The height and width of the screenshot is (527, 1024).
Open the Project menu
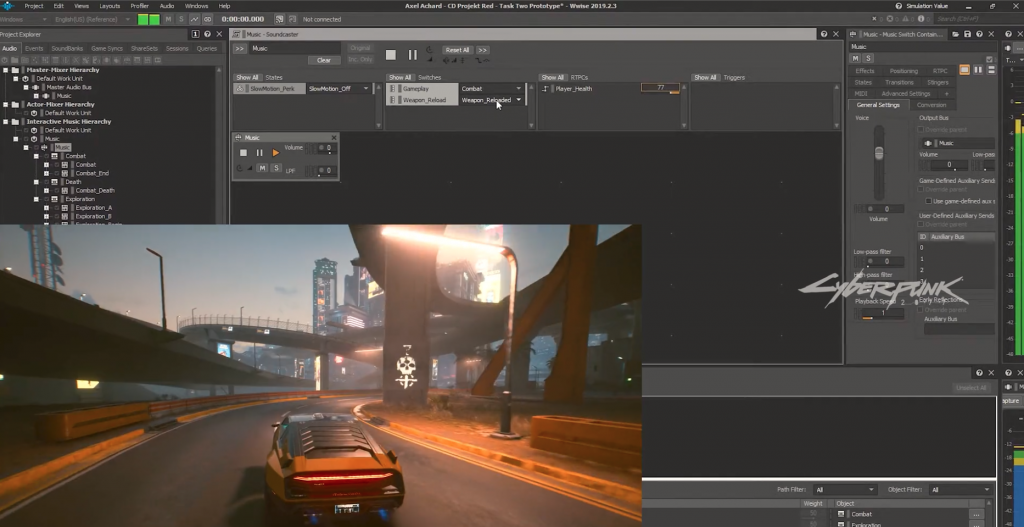point(33,6)
